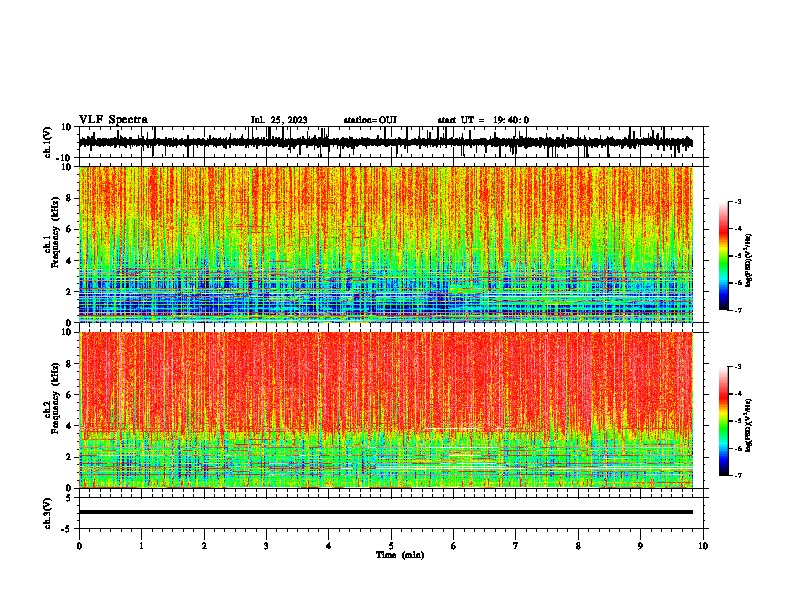The height and width of the screenshot is (612, 792).
Task: Click the "8" kHz tick of ch.1 spectrogram
Action: coord(70,198)
